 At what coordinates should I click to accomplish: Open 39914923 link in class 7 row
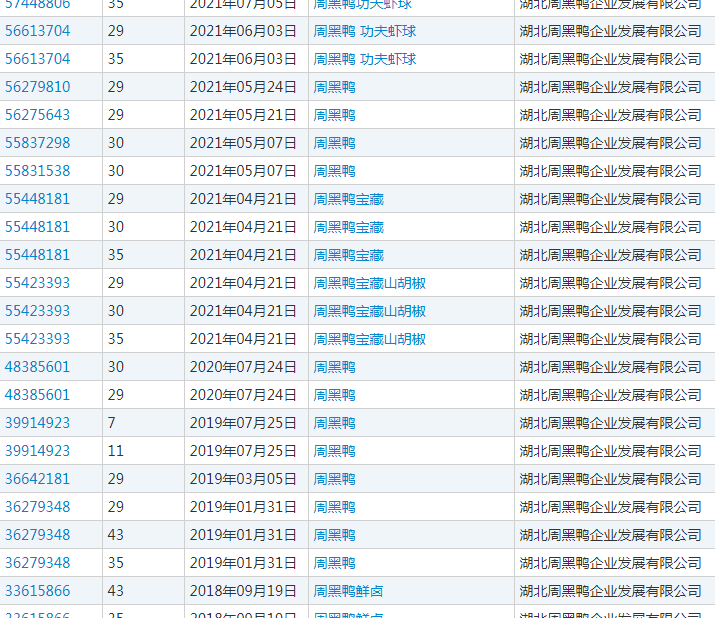pyautogui.click(x=38, y=423)
